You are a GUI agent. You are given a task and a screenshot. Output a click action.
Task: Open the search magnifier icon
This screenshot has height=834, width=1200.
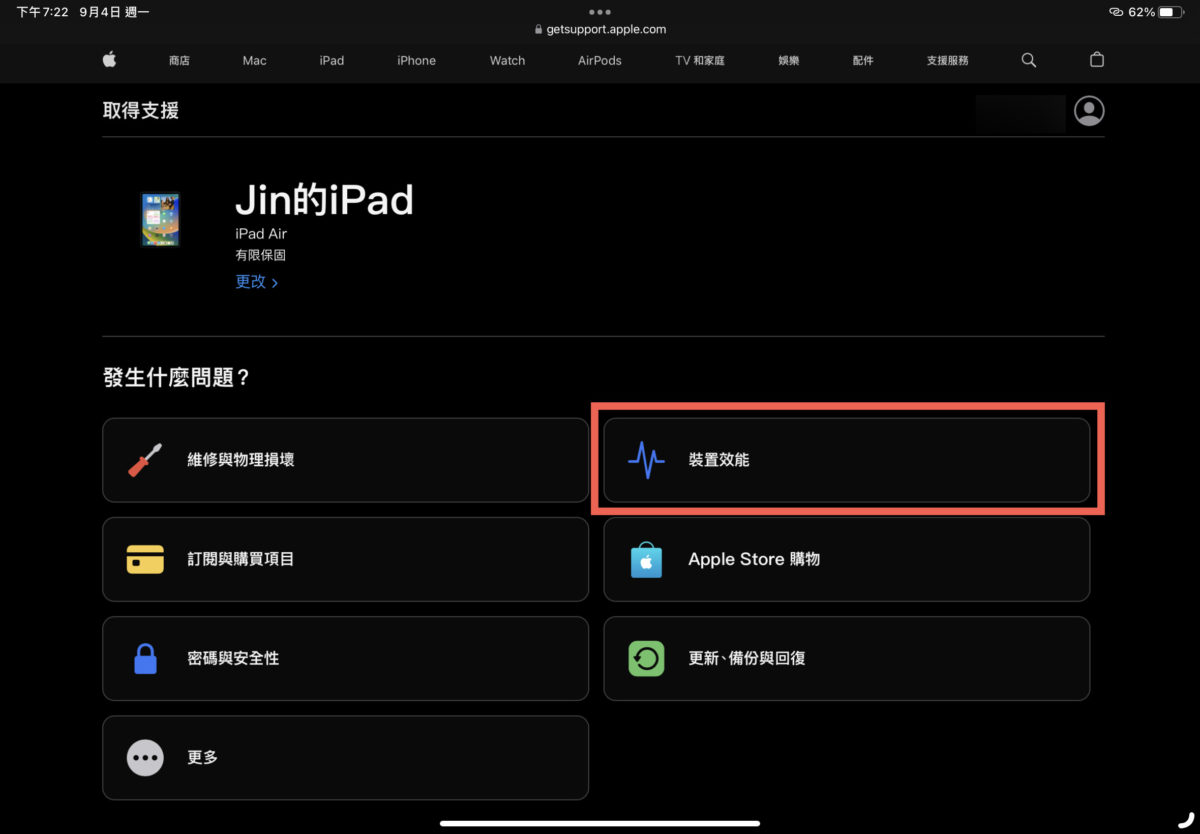[x=1028, y=60]
